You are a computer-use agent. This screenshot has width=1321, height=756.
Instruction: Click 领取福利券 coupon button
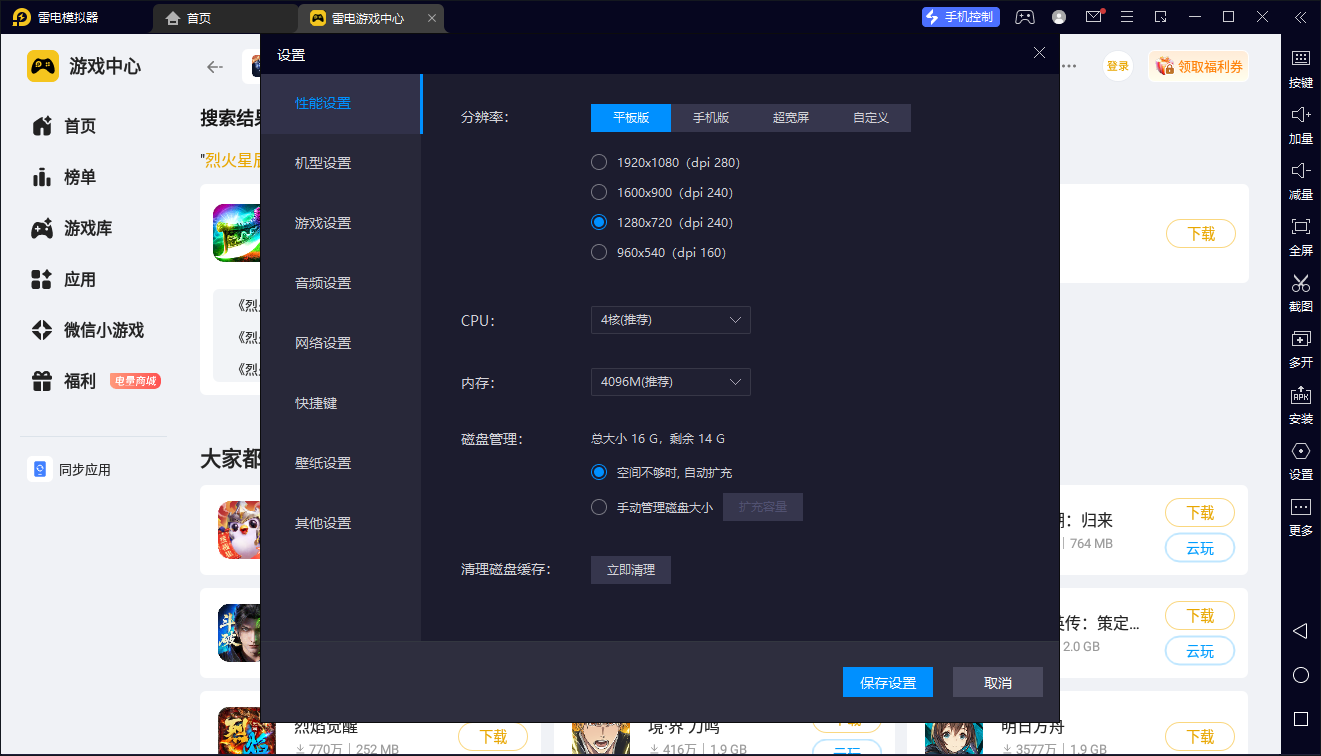[x=1198, y=66]
